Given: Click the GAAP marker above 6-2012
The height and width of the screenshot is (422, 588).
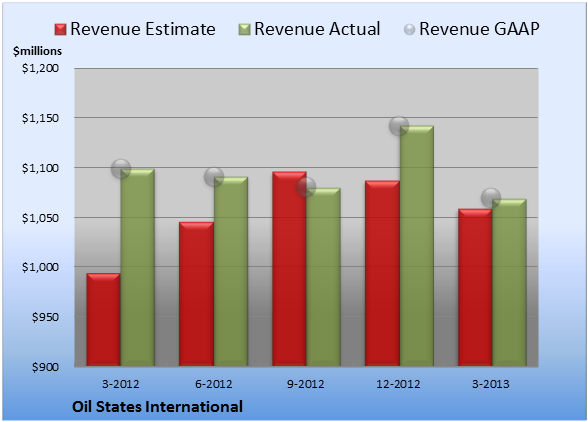Looking at the screenshot, I should click(x=214, y=177).
